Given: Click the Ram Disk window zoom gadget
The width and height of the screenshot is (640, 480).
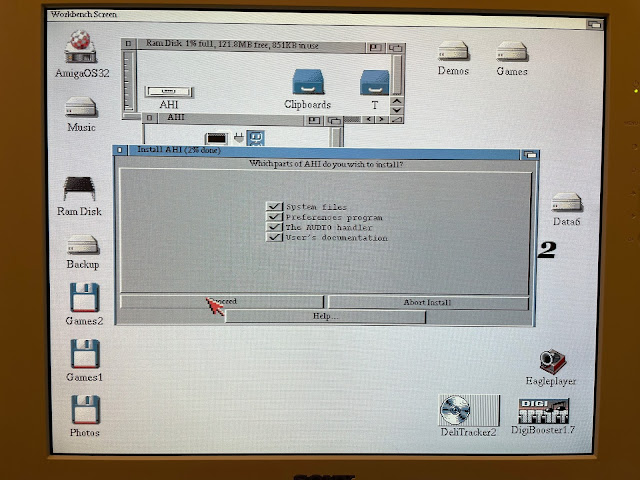Looking at the screenshot, I should 376,48.
